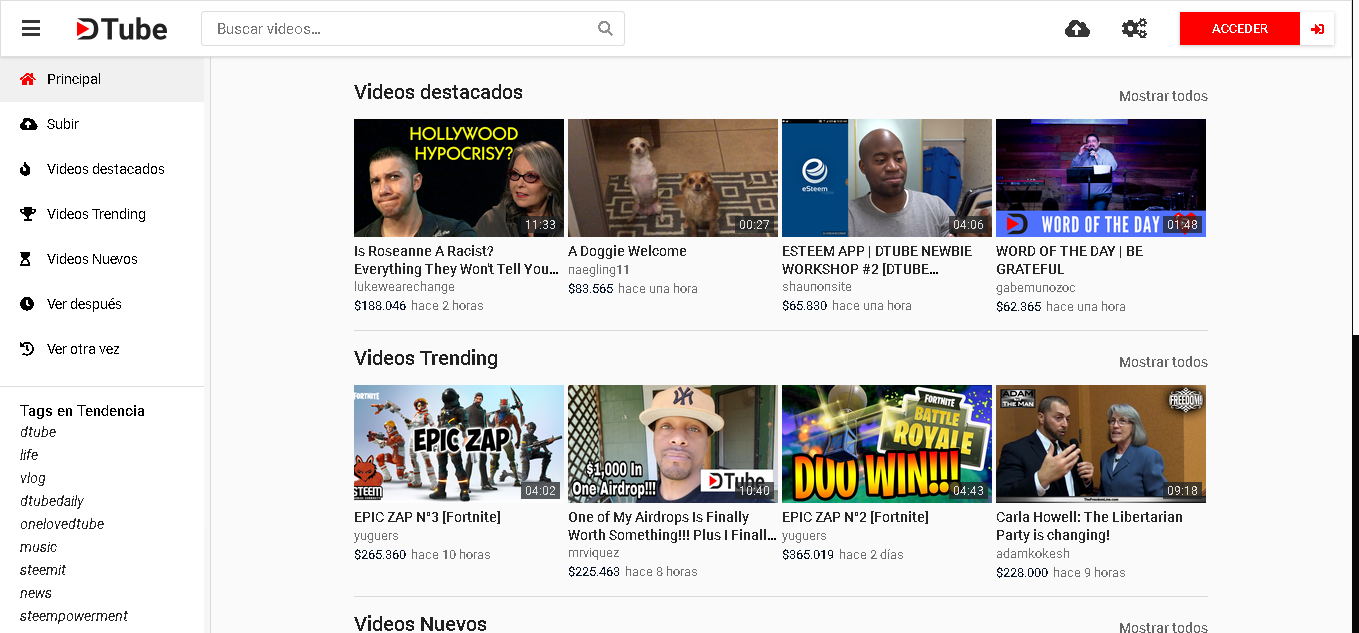This screenshot has width=1359, height=633.
Task: Open Videos Nuevos from the sidebar
Action: [x=102, y=259]
